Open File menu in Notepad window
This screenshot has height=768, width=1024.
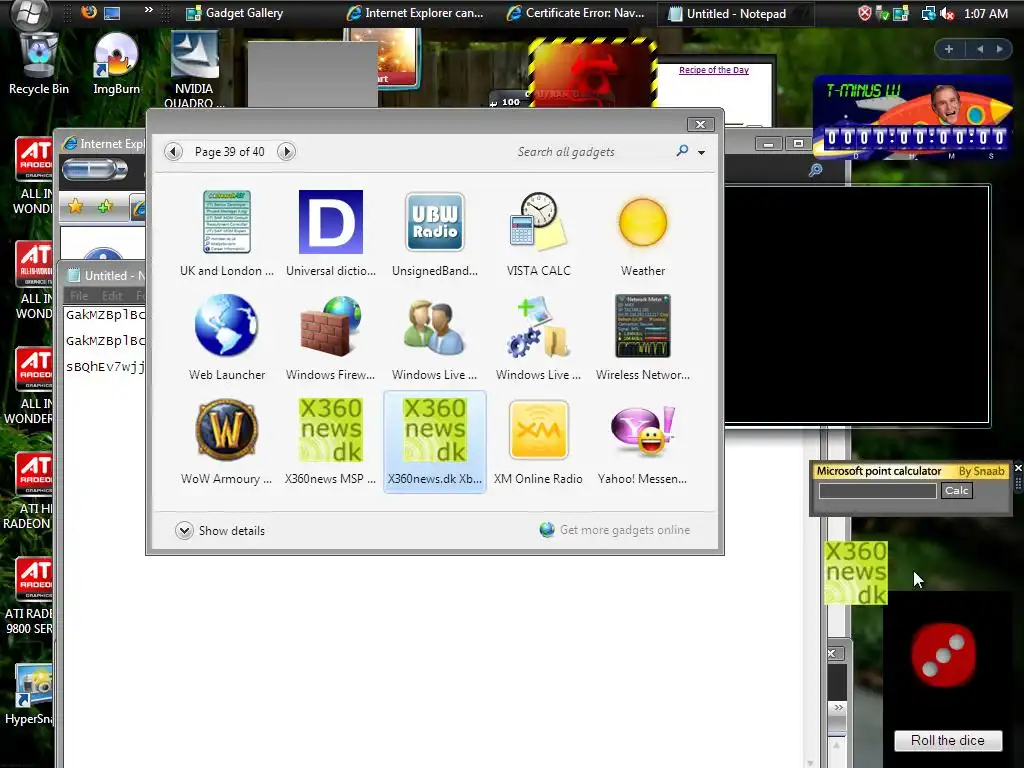pos(79,296)
